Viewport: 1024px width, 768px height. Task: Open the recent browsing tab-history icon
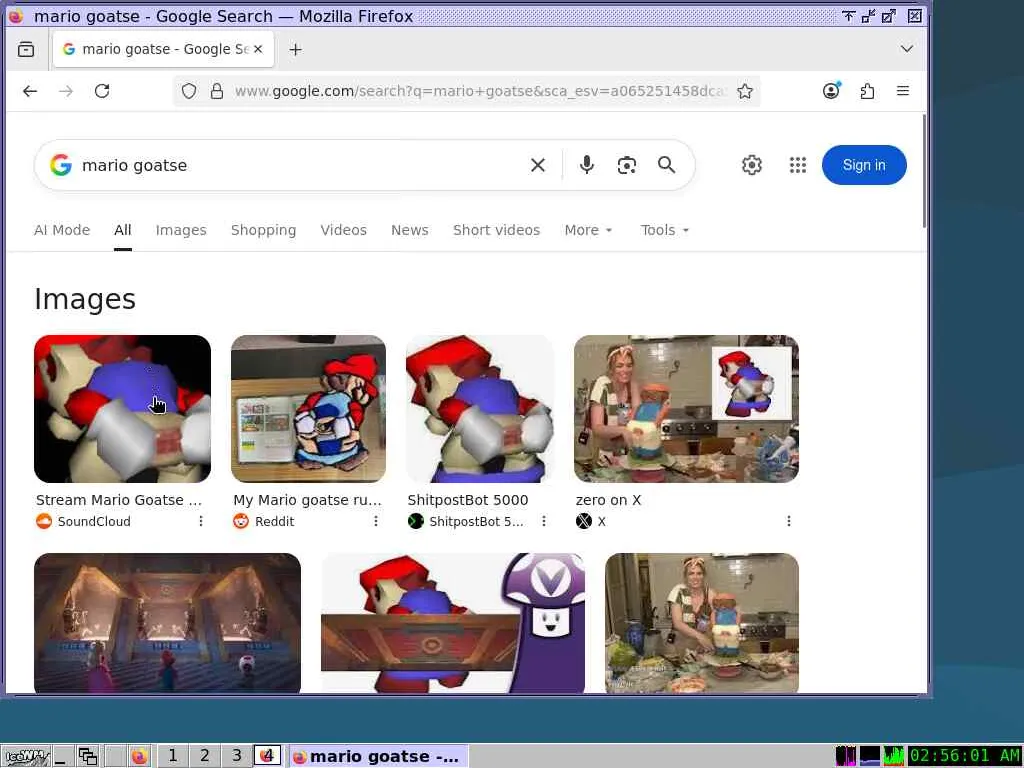(x=26, y=49)
